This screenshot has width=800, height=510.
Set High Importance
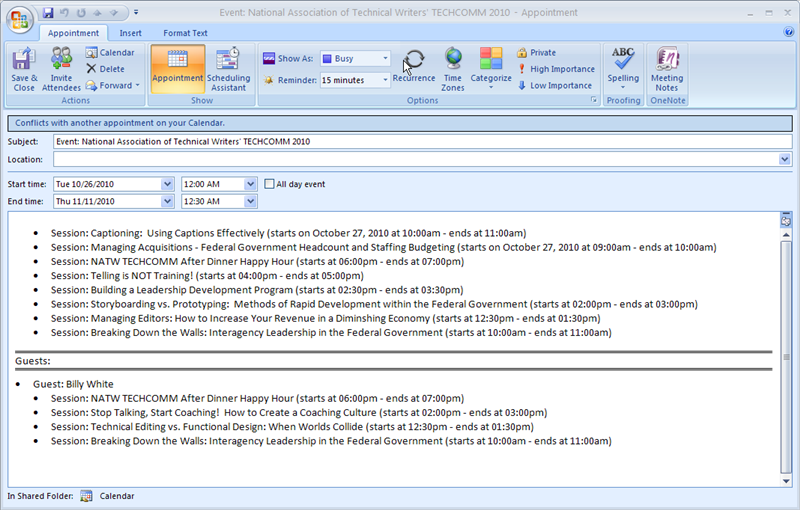point(556,69)
